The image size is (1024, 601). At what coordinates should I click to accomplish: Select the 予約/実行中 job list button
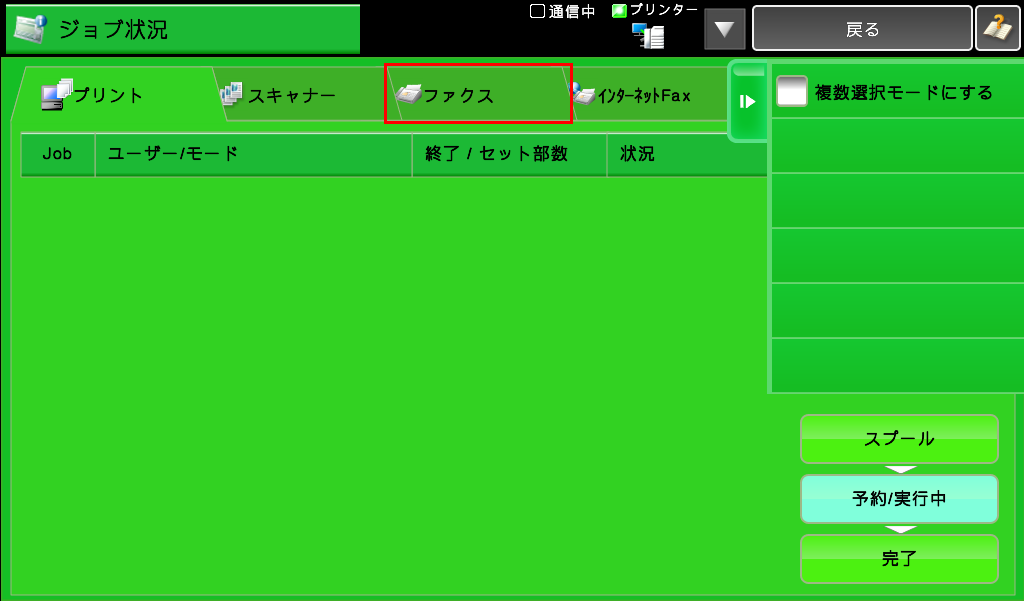coord(899,499)
